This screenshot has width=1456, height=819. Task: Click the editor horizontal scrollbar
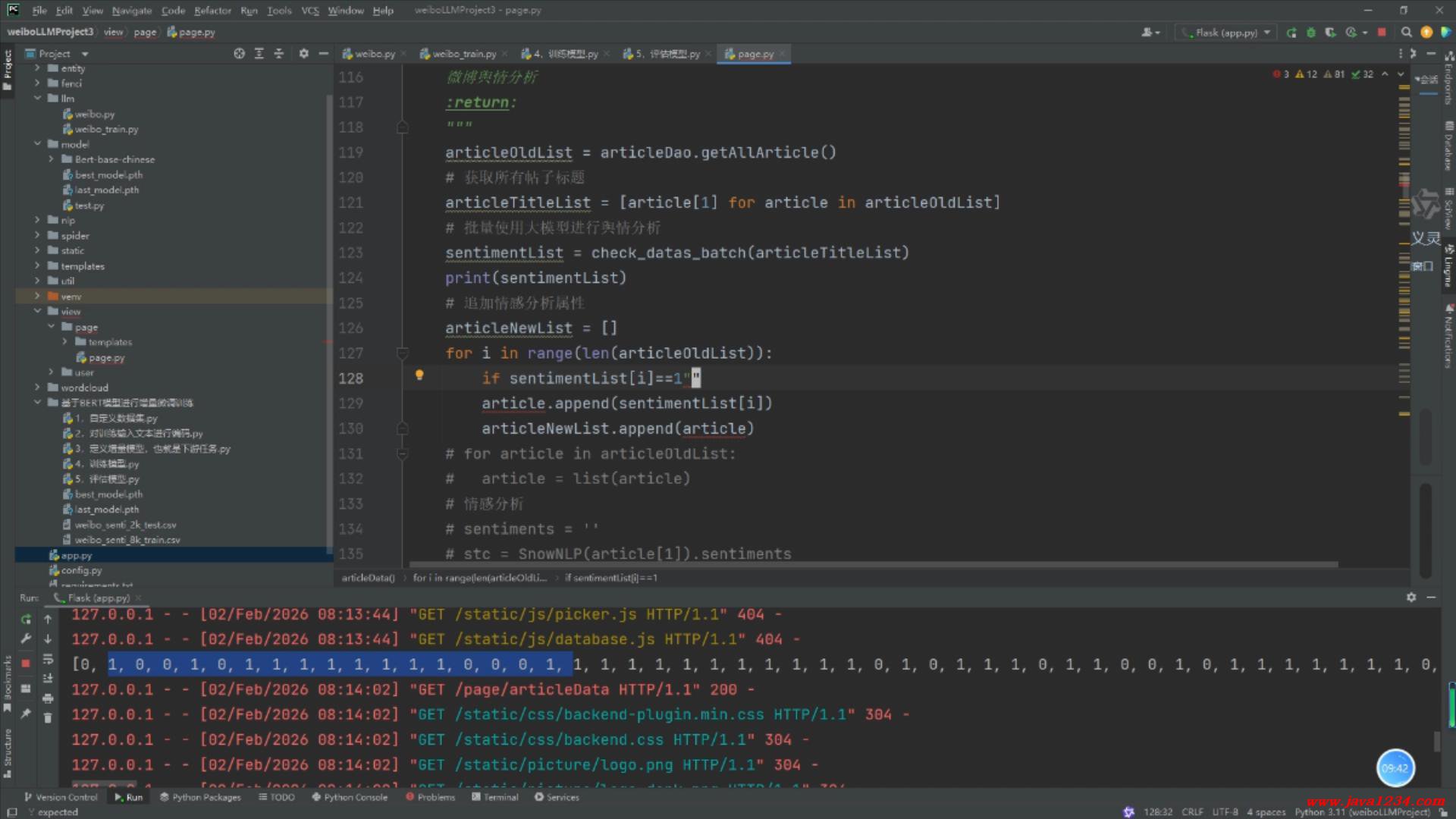(x=872, y=564)
